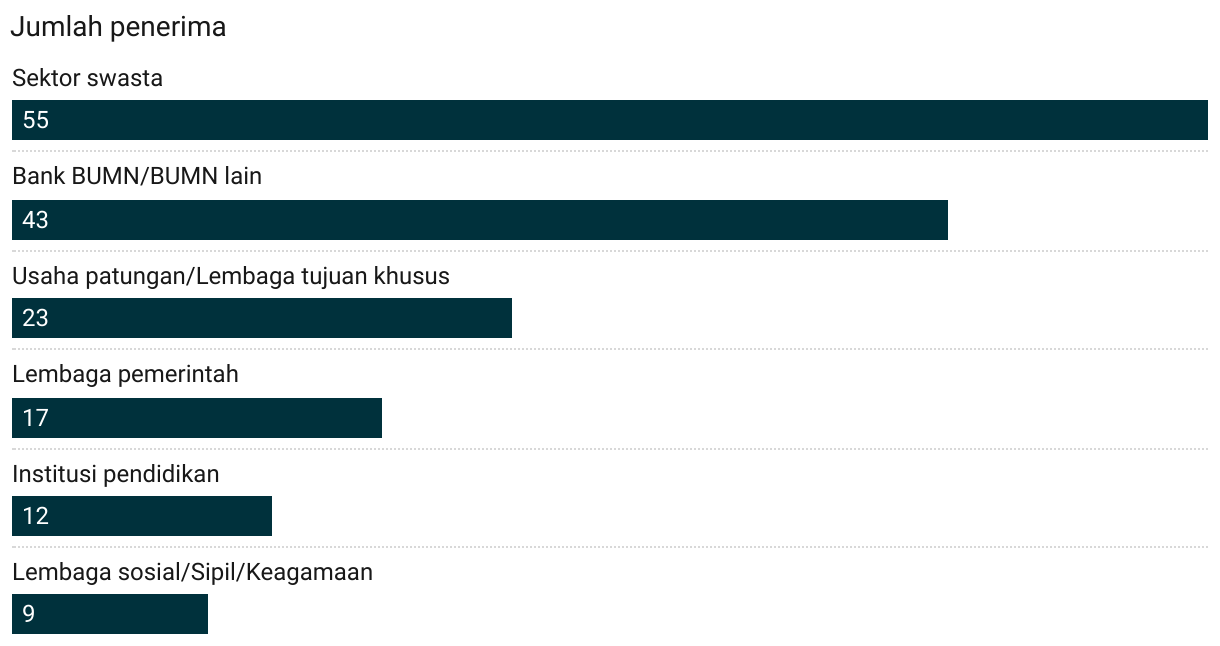Select the Usaha patungan/Lembaga tujuan khusus label

pos(231,276)
